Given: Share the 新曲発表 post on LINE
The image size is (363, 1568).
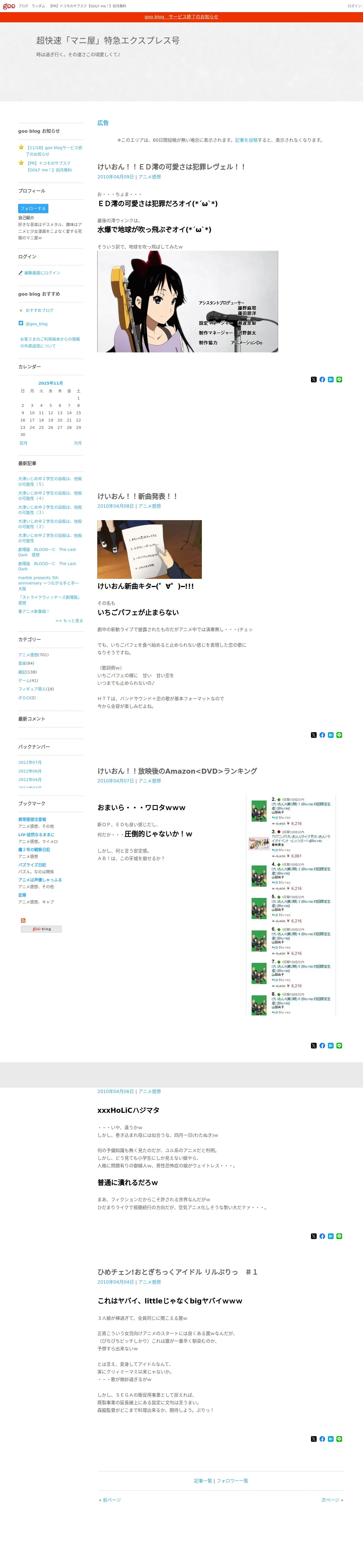Looking at the screenshot, I should [339, 735].
